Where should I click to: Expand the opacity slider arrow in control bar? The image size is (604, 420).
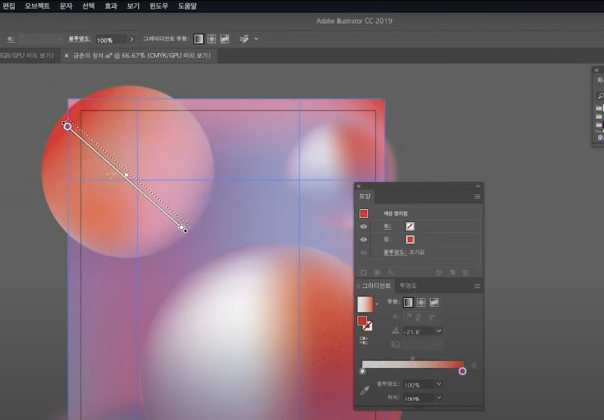132,39
